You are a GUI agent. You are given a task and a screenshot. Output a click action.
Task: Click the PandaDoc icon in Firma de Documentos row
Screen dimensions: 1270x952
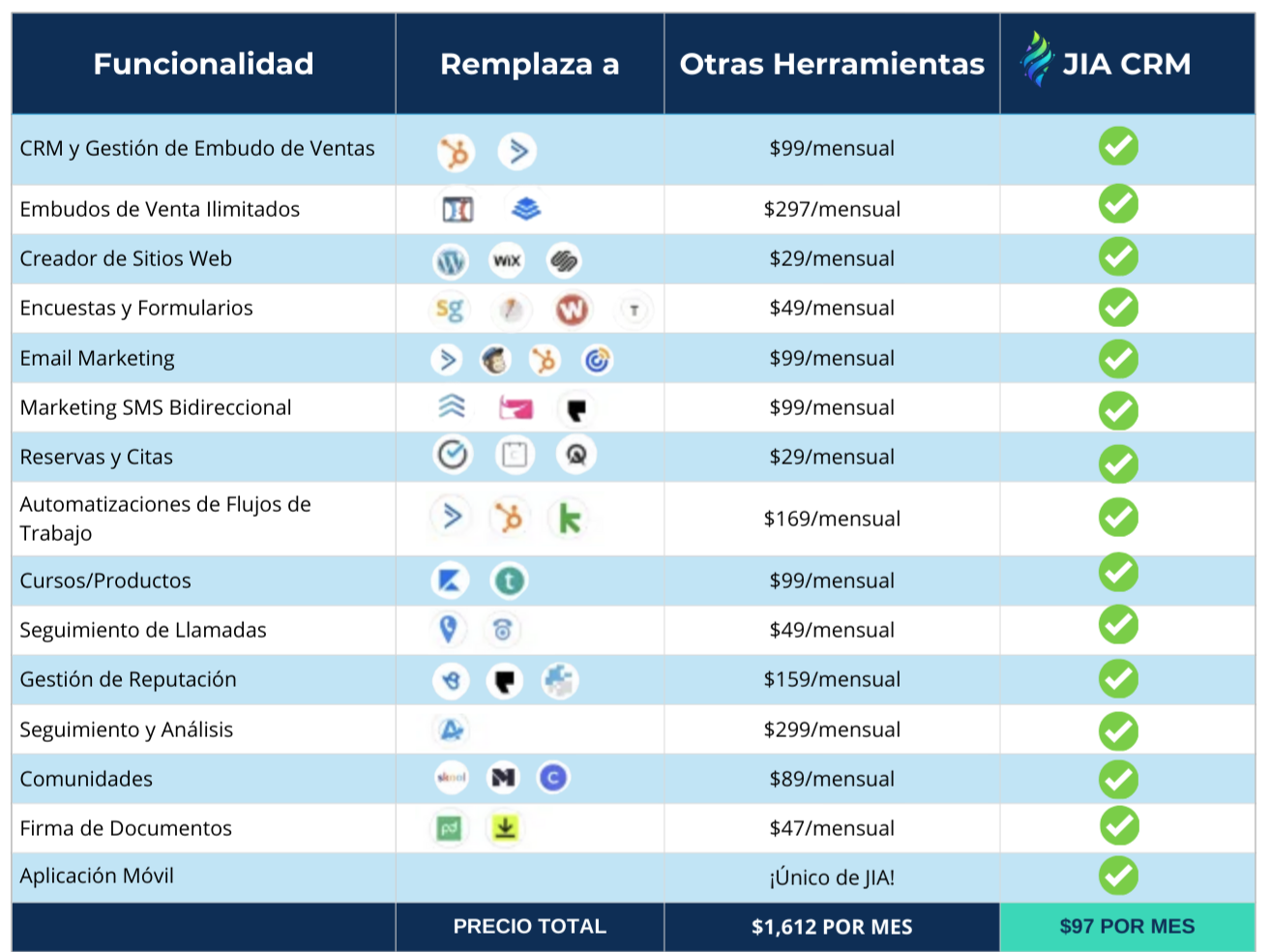click(x=449, y=828)
